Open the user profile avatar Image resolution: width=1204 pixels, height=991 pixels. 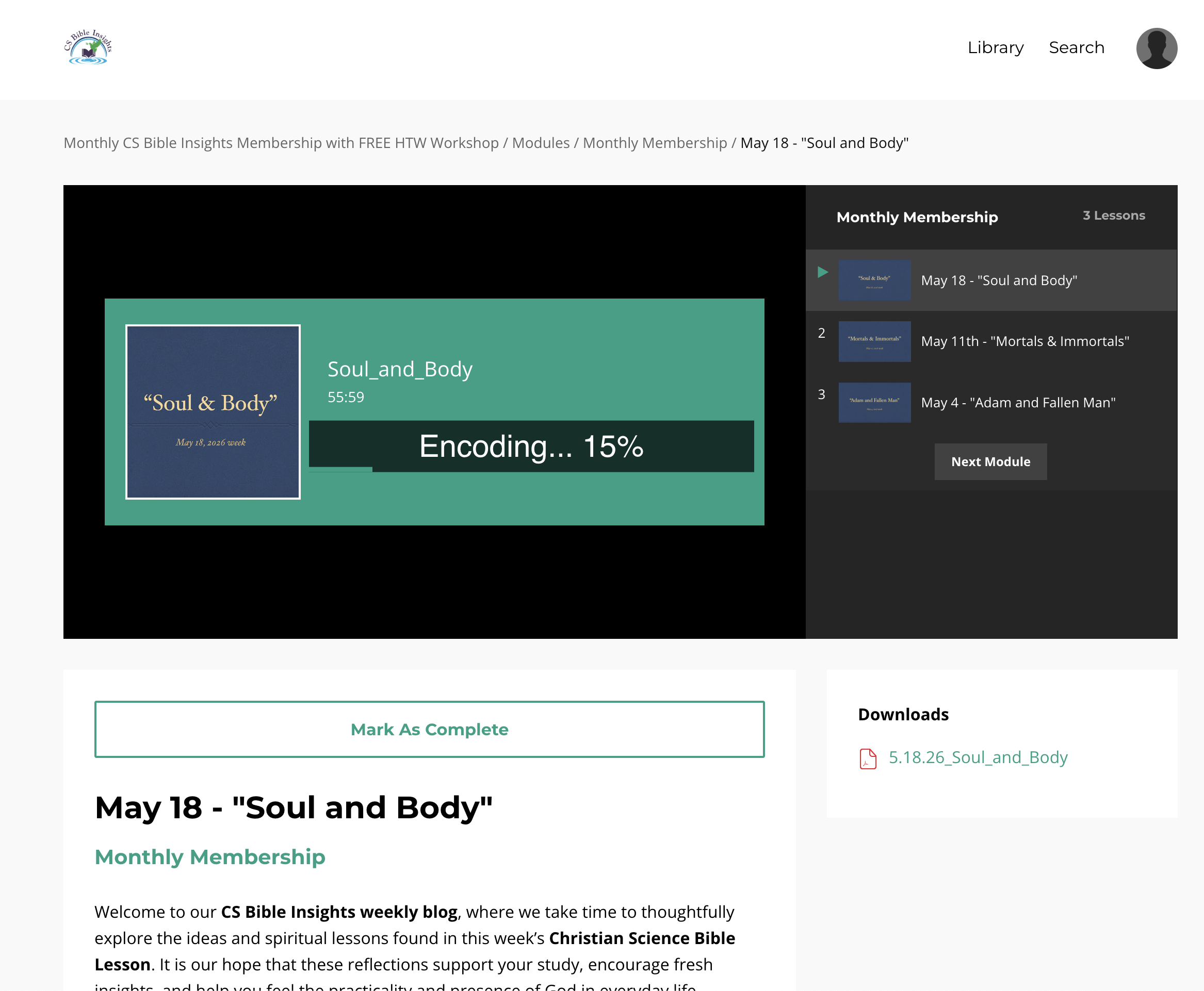coord(1157,48)
